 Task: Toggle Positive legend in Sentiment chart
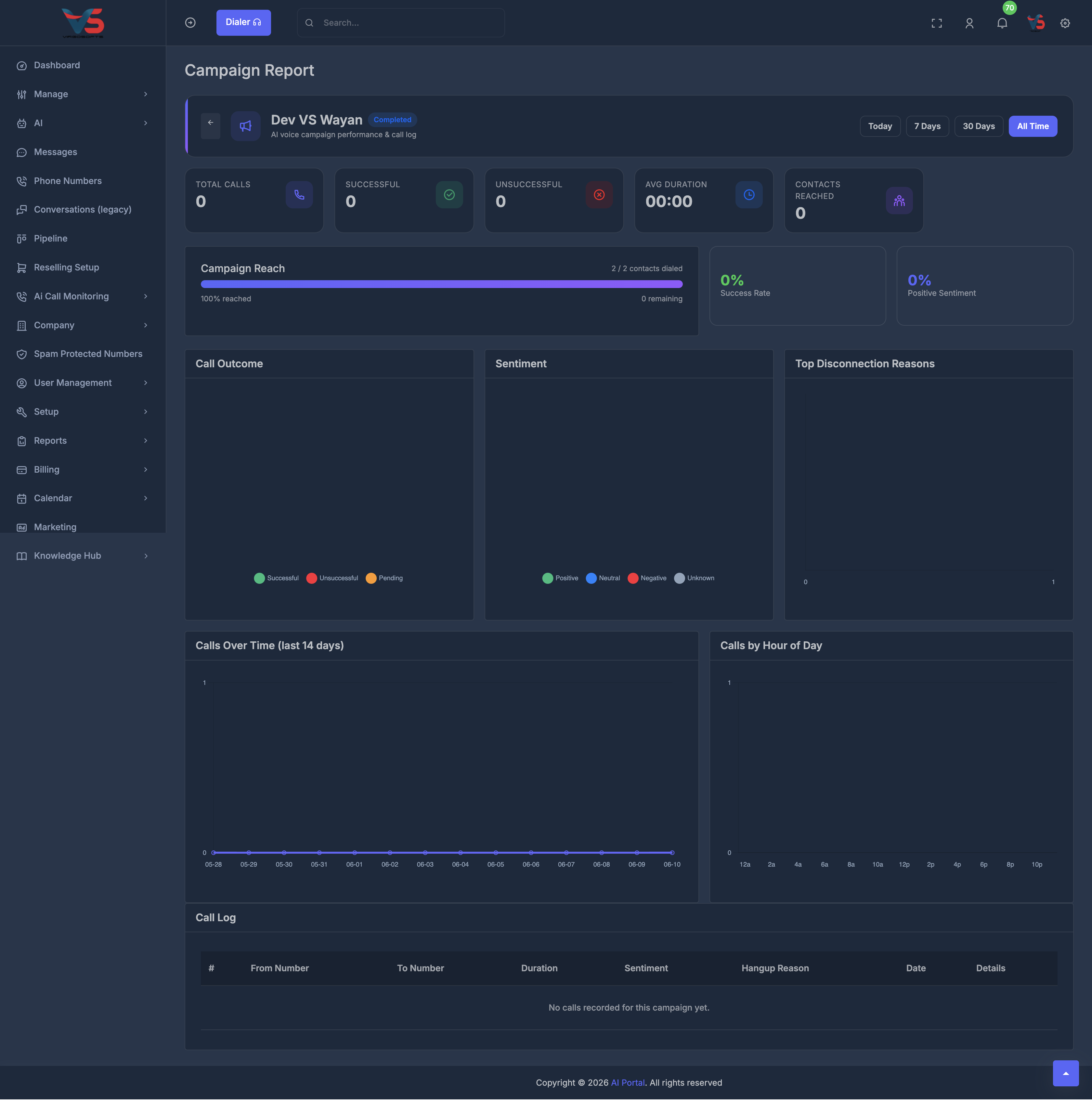tap(560, 578)
